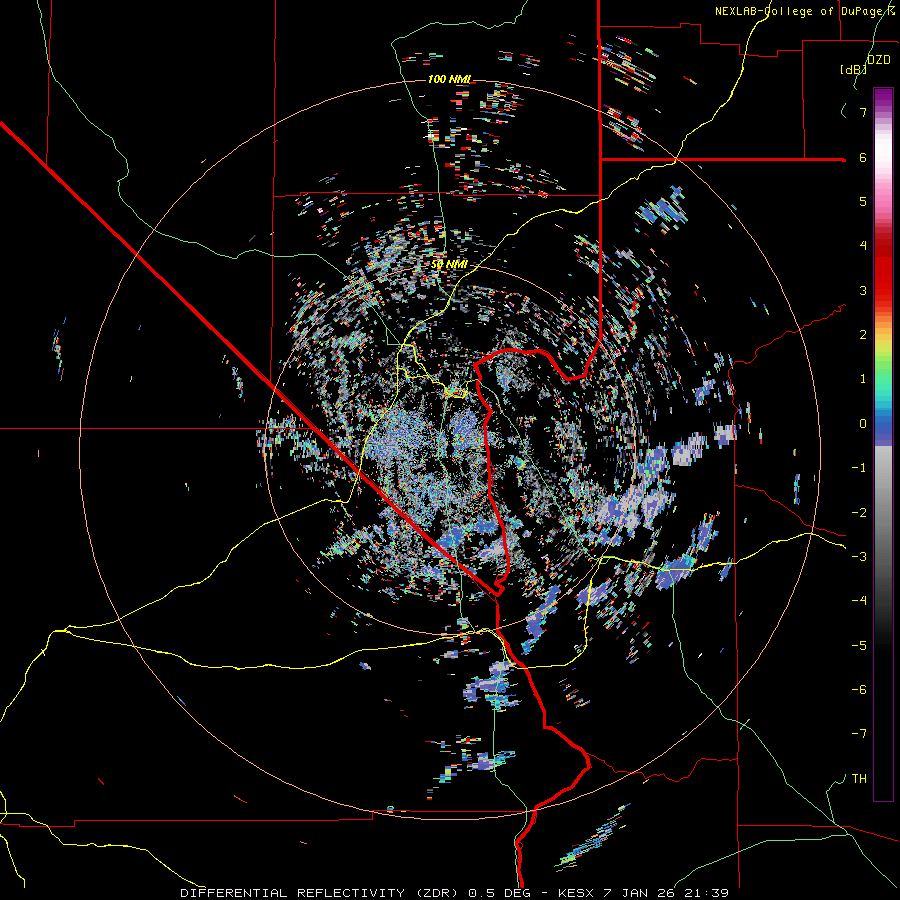Image resolution: width=900 pixels, height=900 pixels.
Task: Click the '7' value on the scale
Action: [x=863, y=112]
